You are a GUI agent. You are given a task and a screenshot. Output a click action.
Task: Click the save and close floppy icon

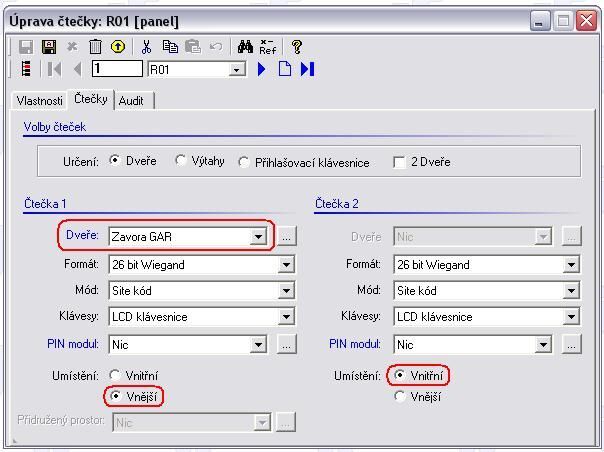48,47
